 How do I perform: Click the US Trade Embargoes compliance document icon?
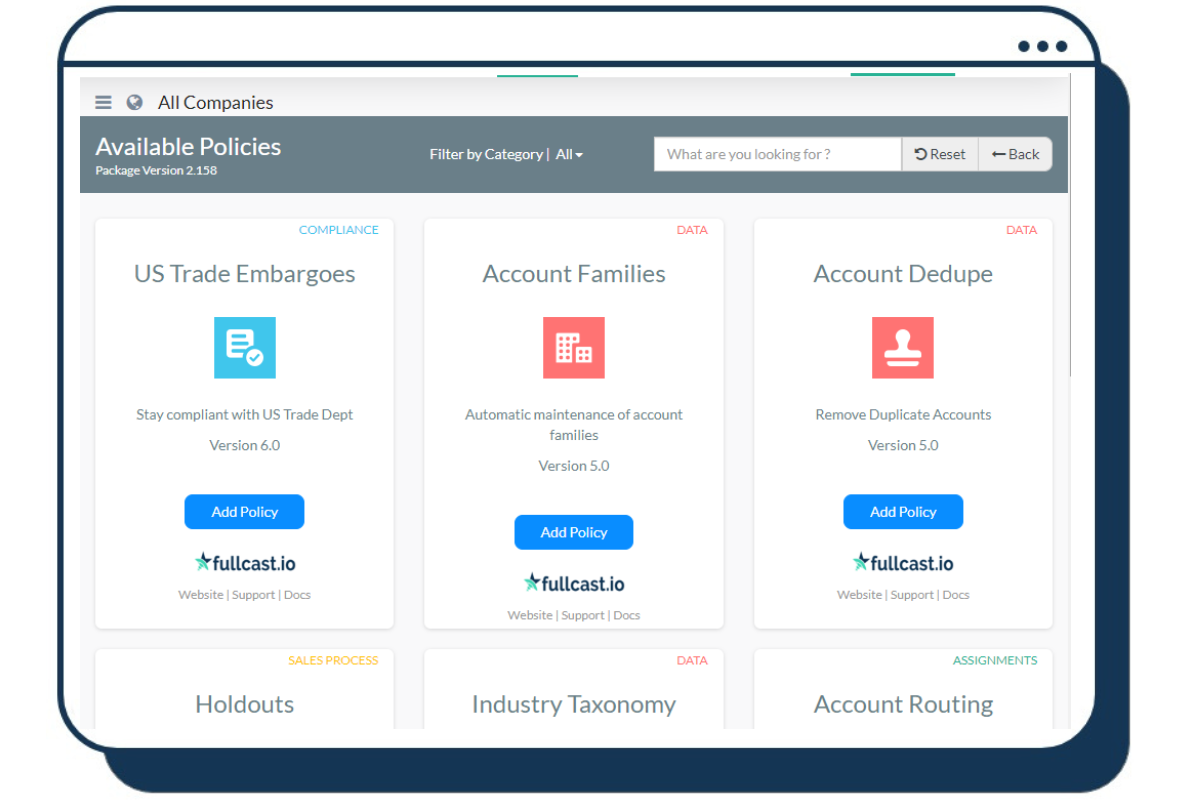coord(244,348)
